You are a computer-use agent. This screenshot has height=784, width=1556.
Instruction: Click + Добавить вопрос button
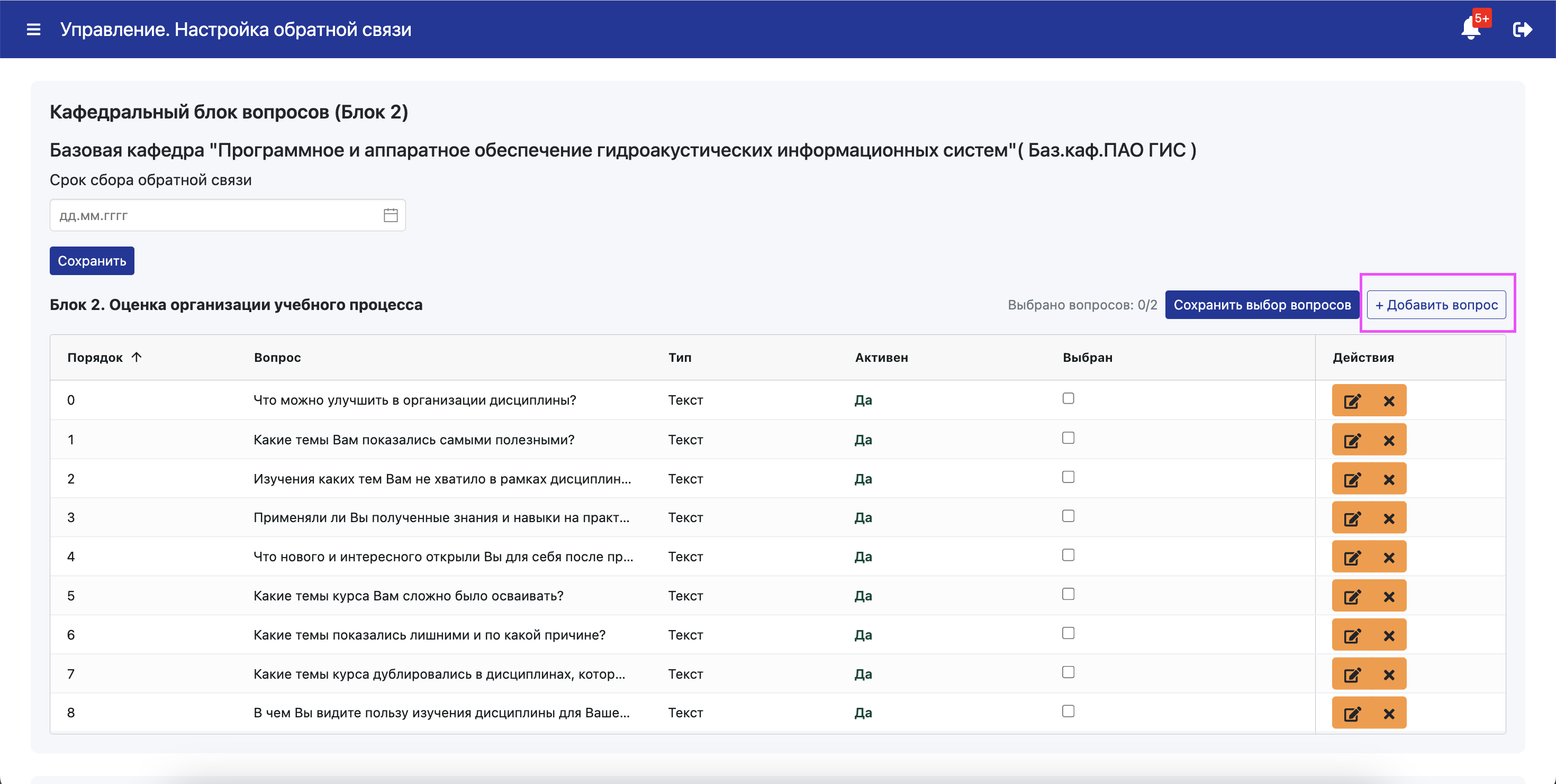tap(1436, 305)
